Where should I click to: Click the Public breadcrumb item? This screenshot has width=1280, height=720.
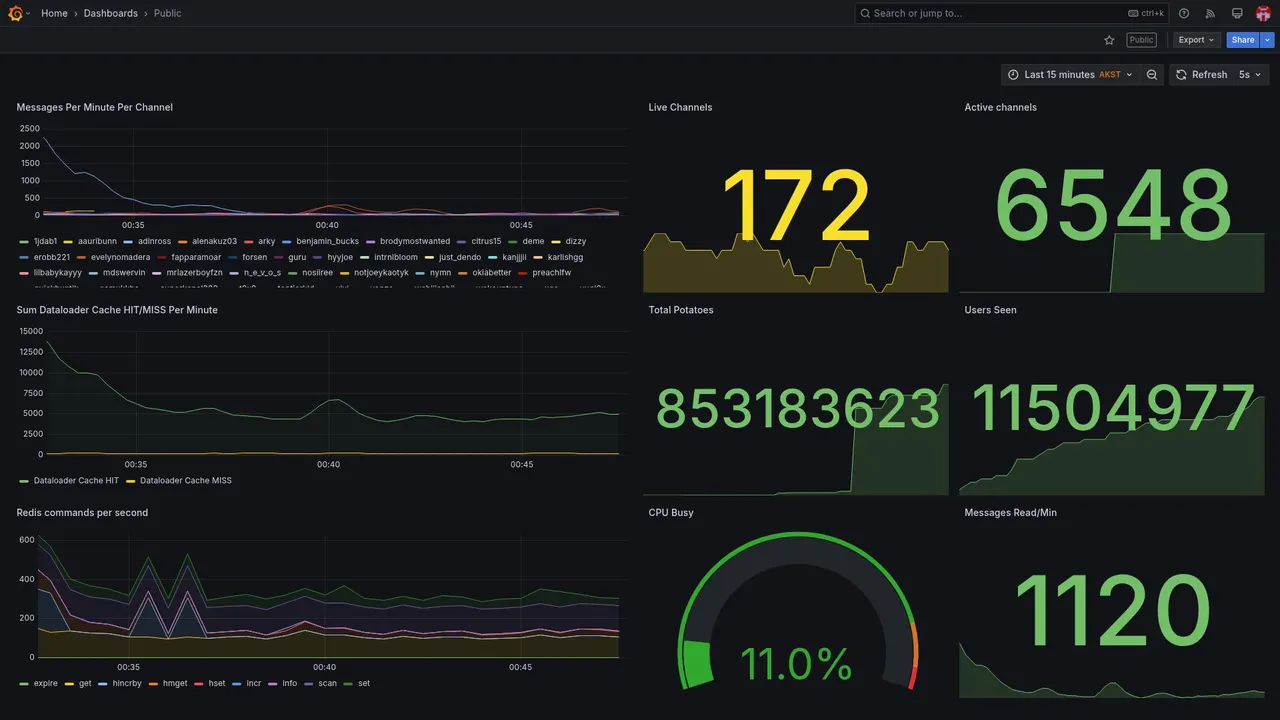(168, 13)
